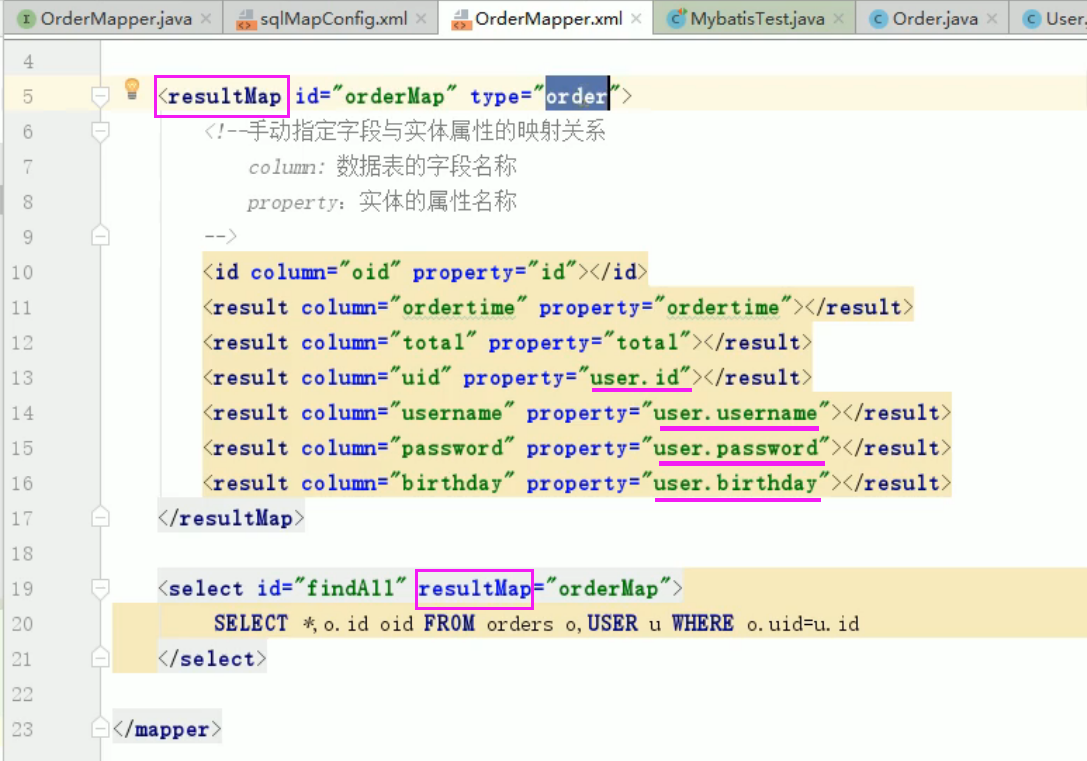Screen dimensions: 1087x761
Task: Close the OrderMapper.xml tab
Action: click(x=636, y=19)
